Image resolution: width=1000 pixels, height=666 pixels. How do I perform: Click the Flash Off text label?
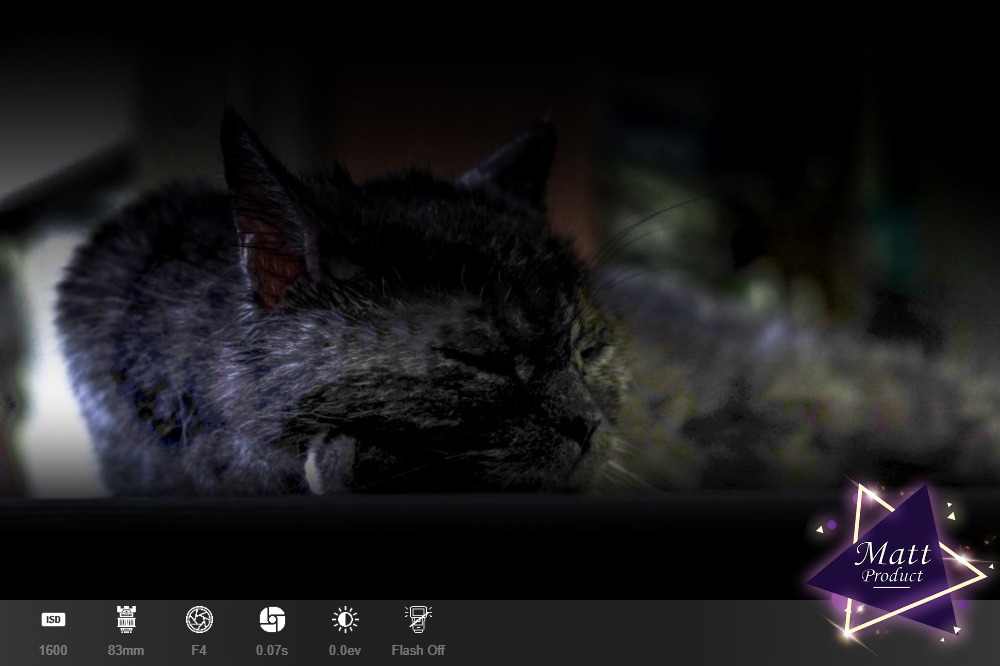click(x=418, y=651)
